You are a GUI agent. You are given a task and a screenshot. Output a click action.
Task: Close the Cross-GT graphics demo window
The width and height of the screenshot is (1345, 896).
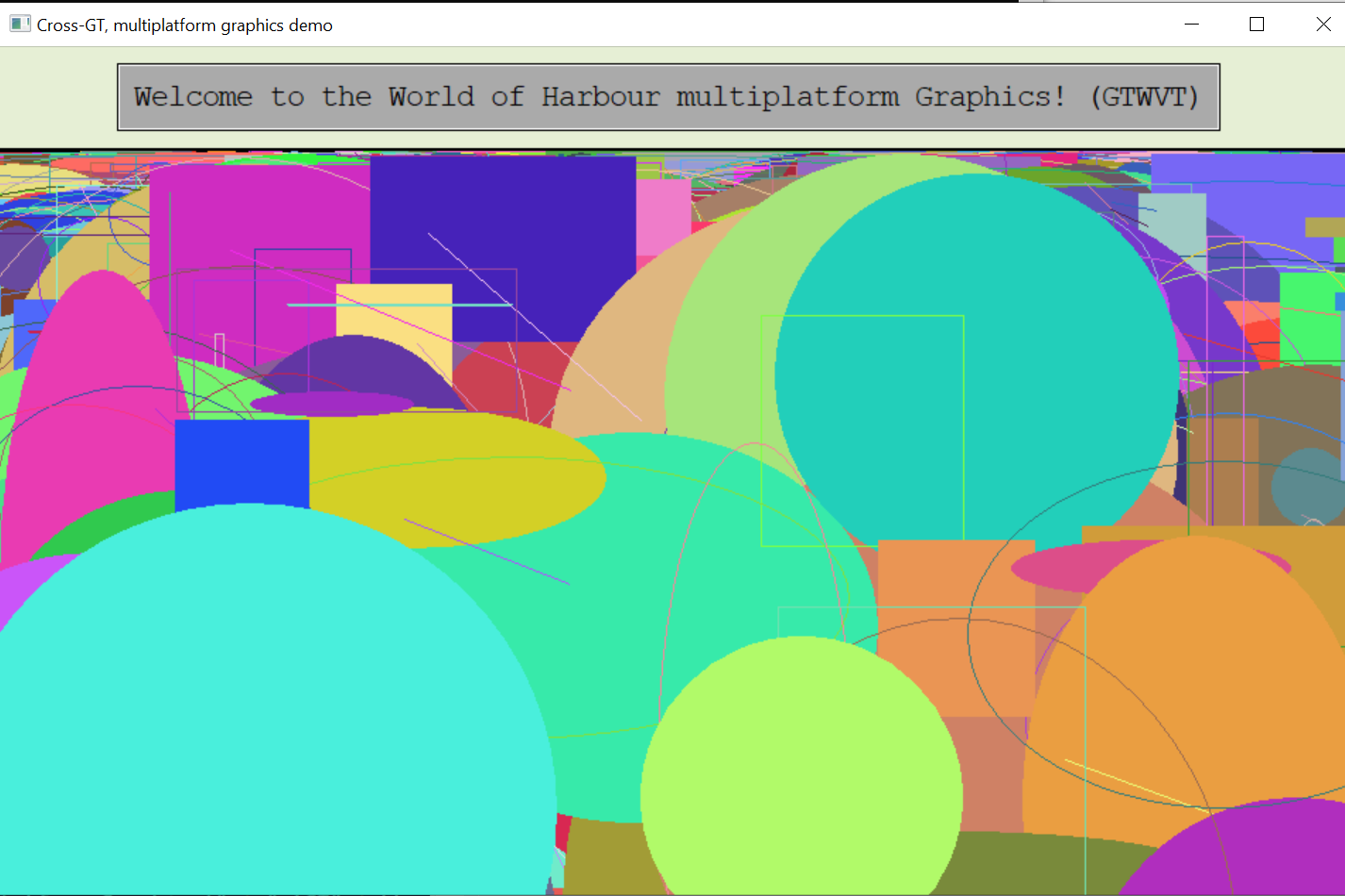coord(1322,25)
